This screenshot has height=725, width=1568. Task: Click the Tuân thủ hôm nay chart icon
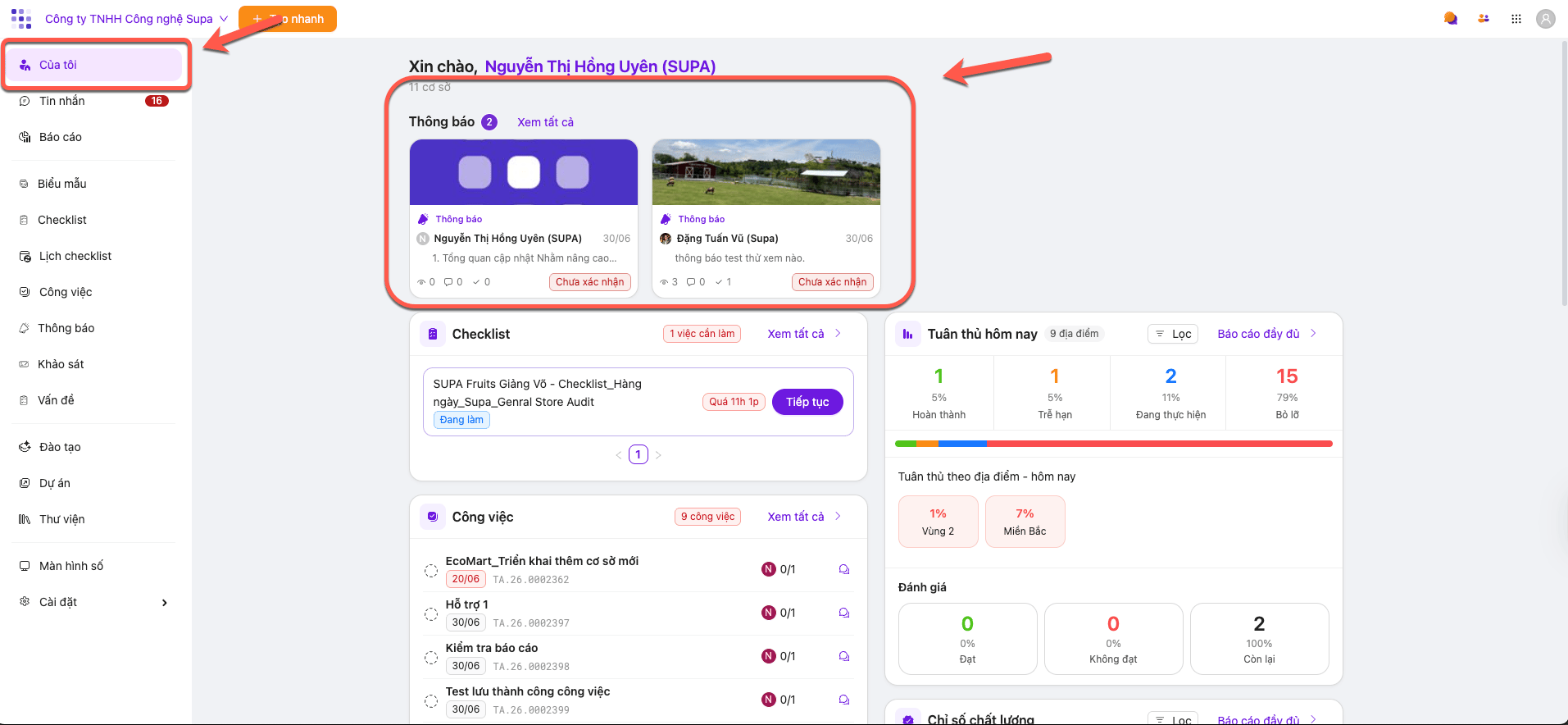point(908,334)
